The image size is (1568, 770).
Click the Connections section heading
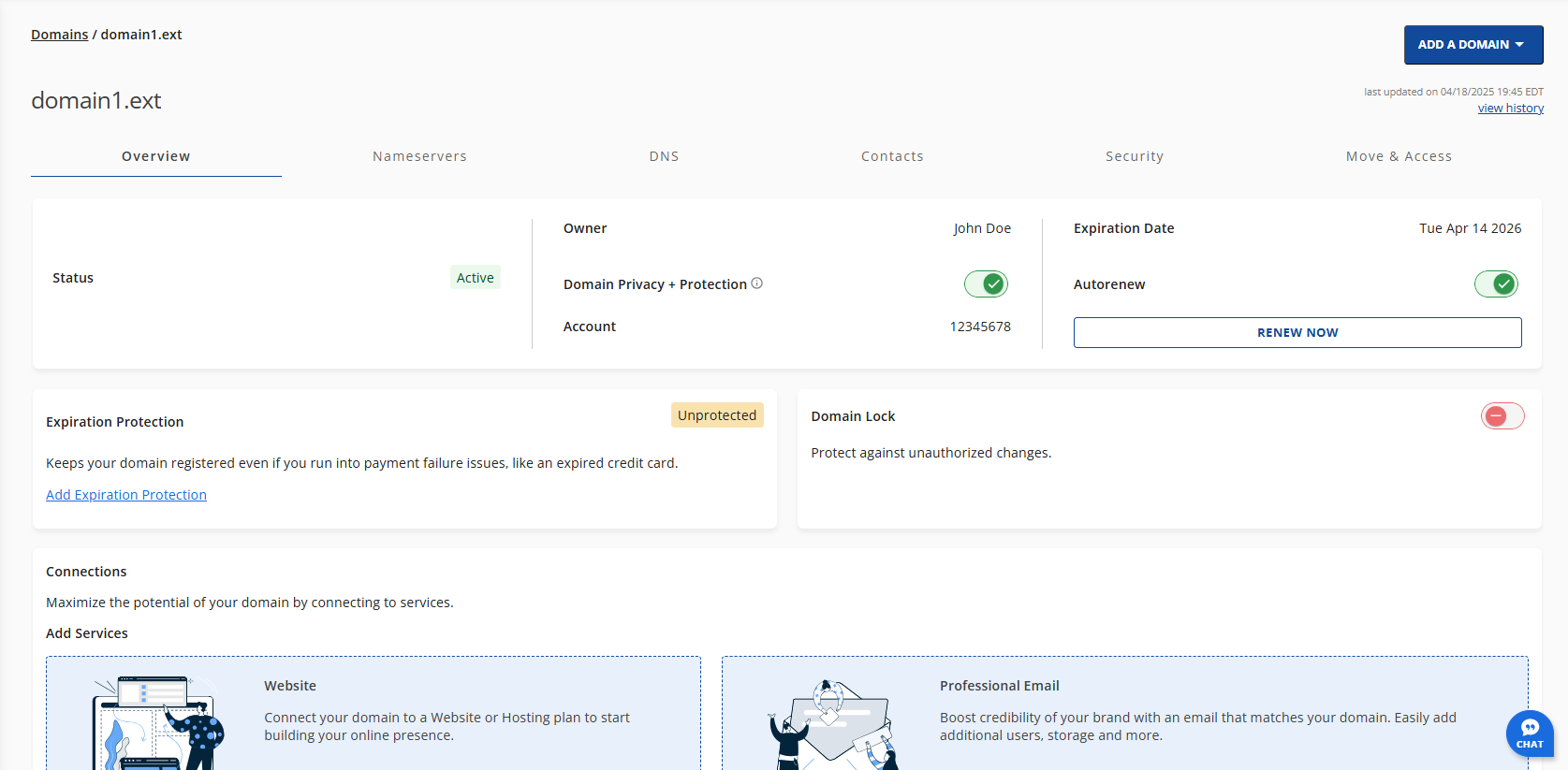click(86, 572)
